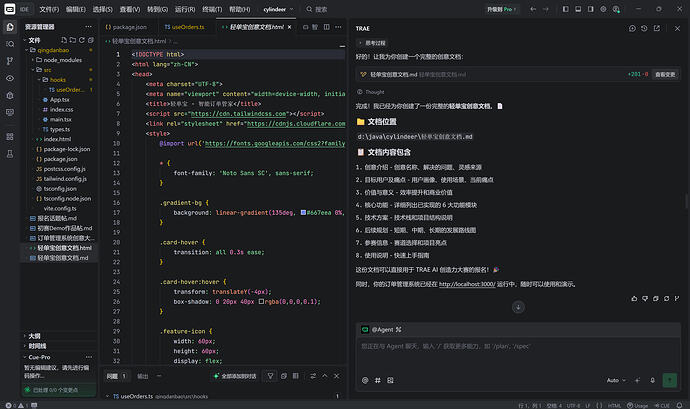Open the 编辑(E) menu
690x409 pixels.
coord(76,9)
